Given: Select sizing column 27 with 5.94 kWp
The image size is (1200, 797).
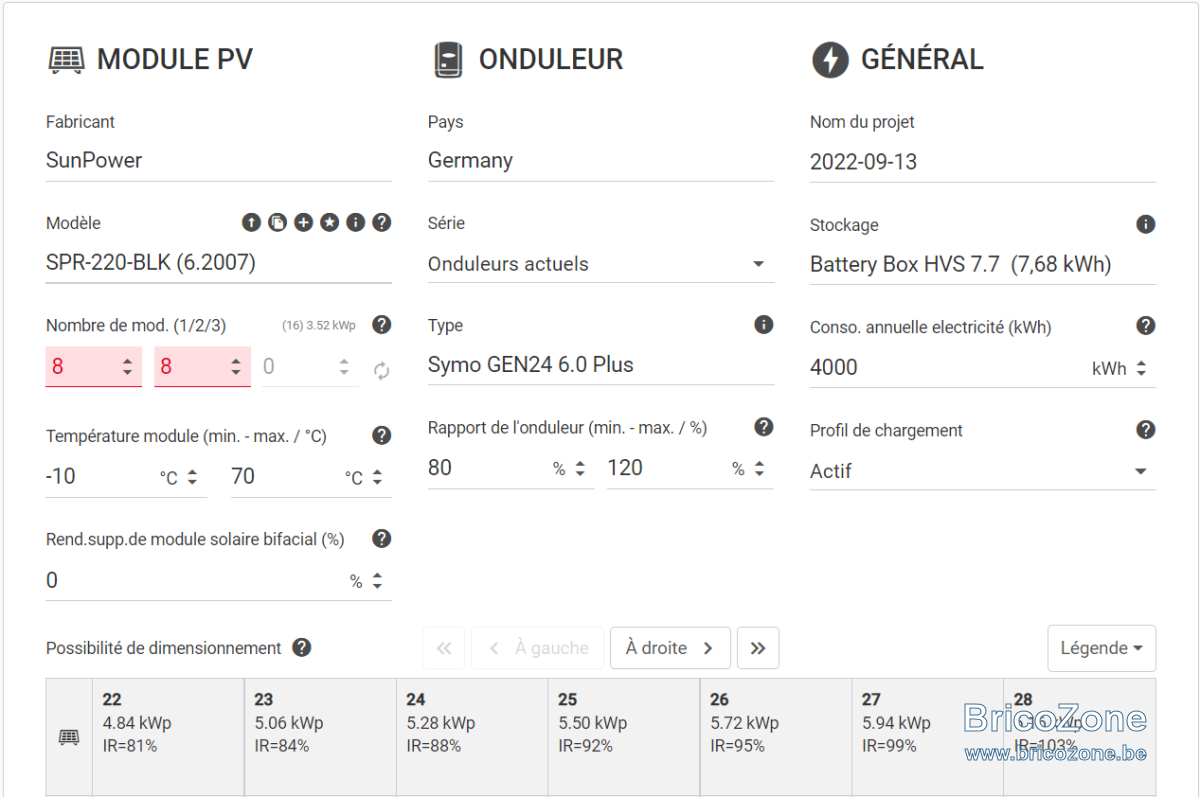Looking at the screenshot, I should (x=928, y=737).
